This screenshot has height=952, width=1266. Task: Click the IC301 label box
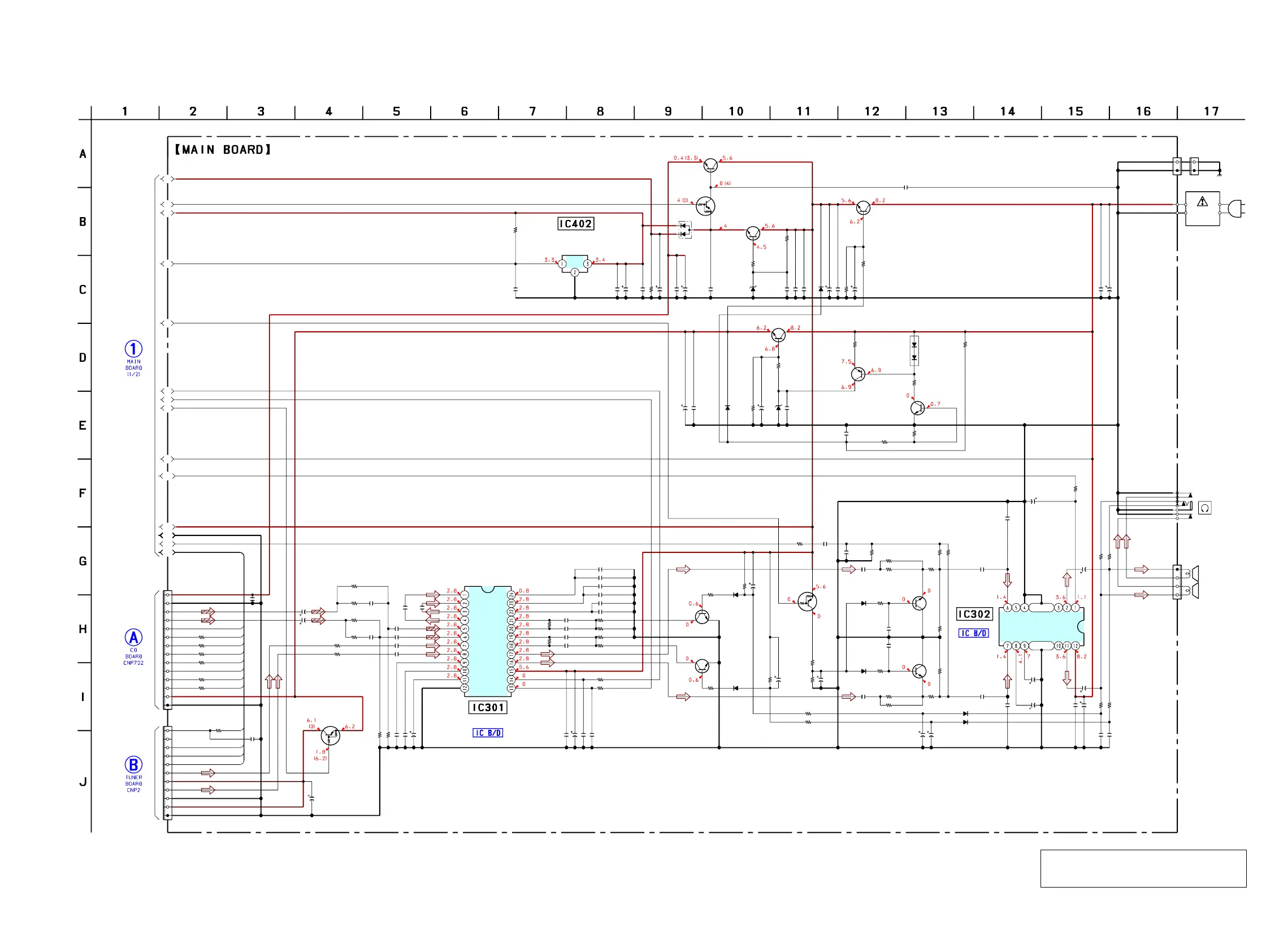pyautogui.click(x=488, y=708)
